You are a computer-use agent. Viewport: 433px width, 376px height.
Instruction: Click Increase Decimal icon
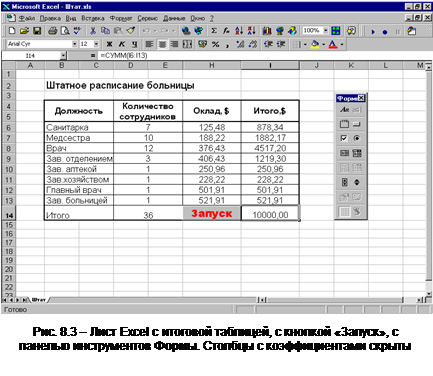240,44
